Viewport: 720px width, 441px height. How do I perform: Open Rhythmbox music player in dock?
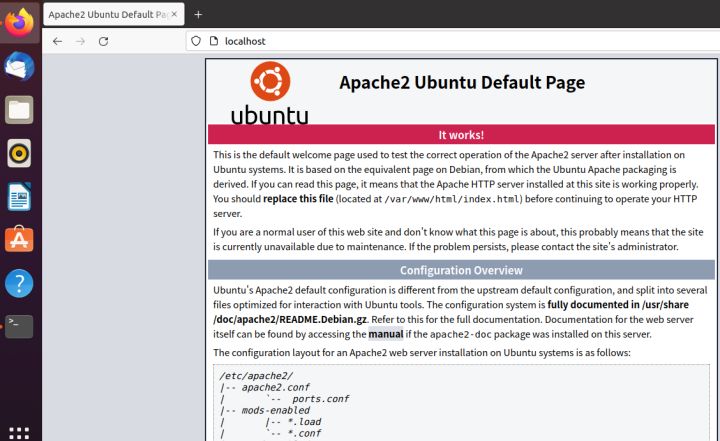coord(19,153)
